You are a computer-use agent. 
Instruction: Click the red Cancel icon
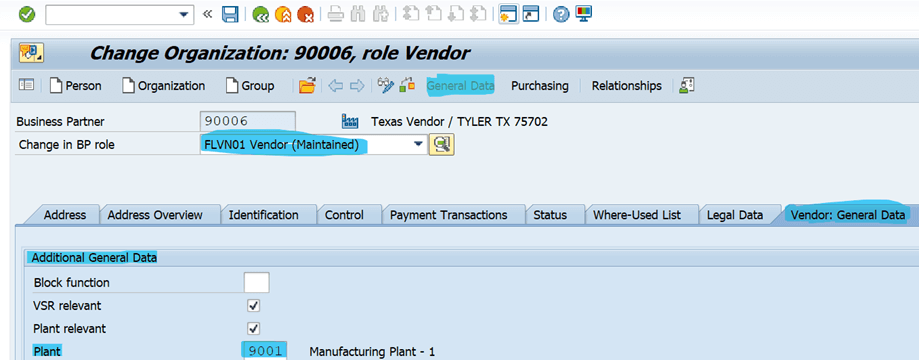305,14
